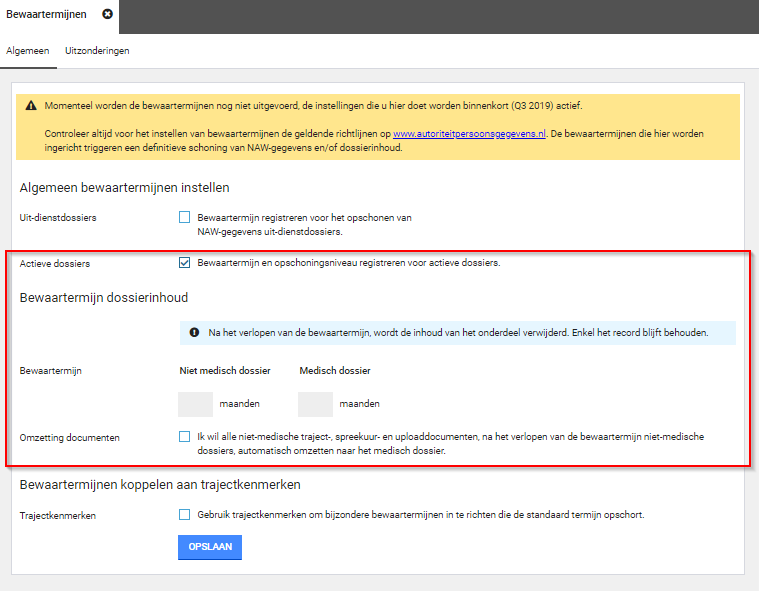Viewport: 759px width, 591px height.
Task: Open the autoriteitpersoonsgegevens.nl link
Action: tap(469, 133)
